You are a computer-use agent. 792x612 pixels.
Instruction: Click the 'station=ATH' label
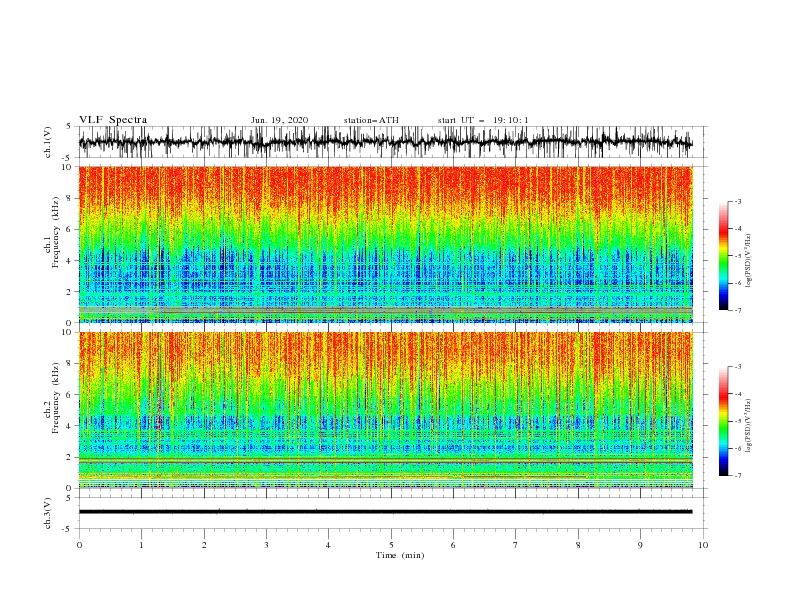point(371,120)
